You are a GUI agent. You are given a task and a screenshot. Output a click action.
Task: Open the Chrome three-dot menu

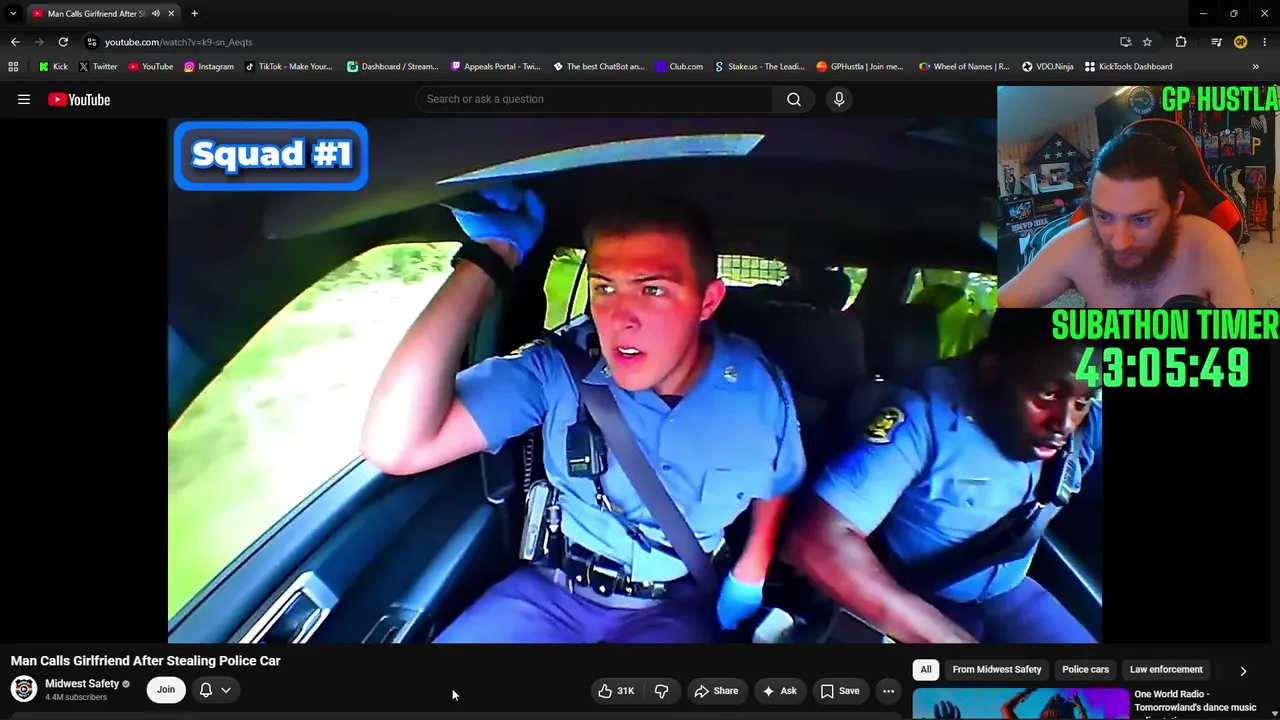click(1265, 42)
